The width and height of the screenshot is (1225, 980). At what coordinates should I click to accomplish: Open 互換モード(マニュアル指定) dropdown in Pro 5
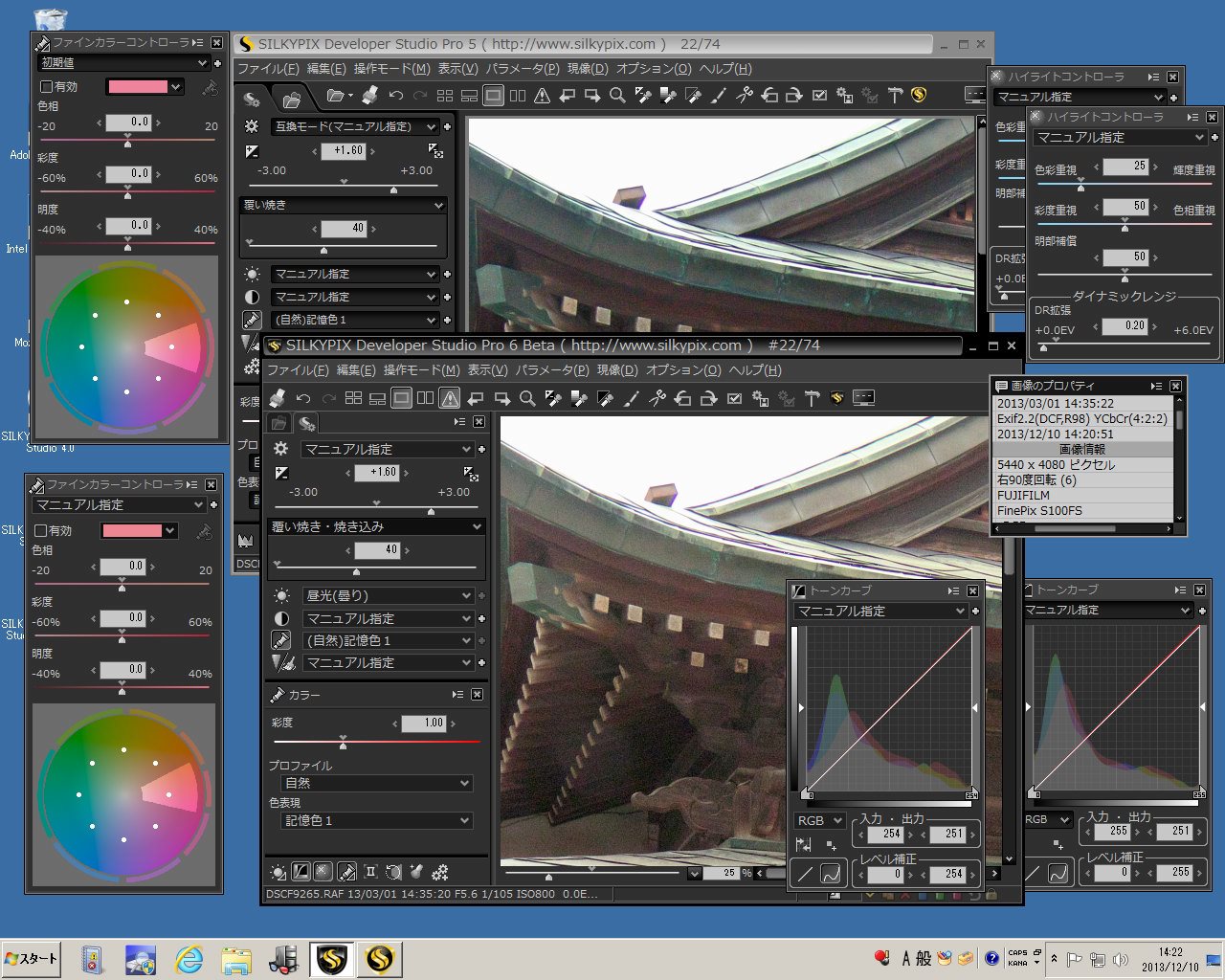pyautogui.click(x=354, y=126)
